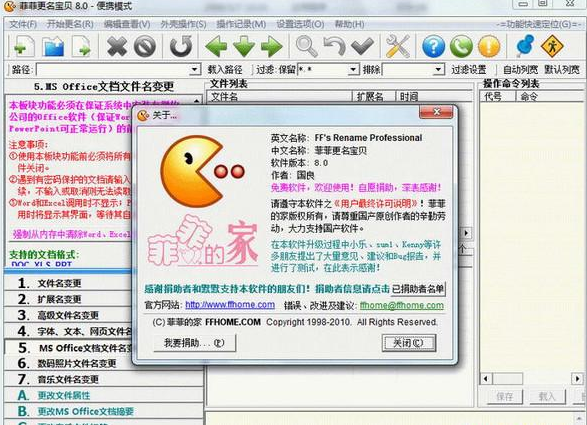Click the add file icon with green plus
Screen dimensions: 587x425
coord(24,46)
